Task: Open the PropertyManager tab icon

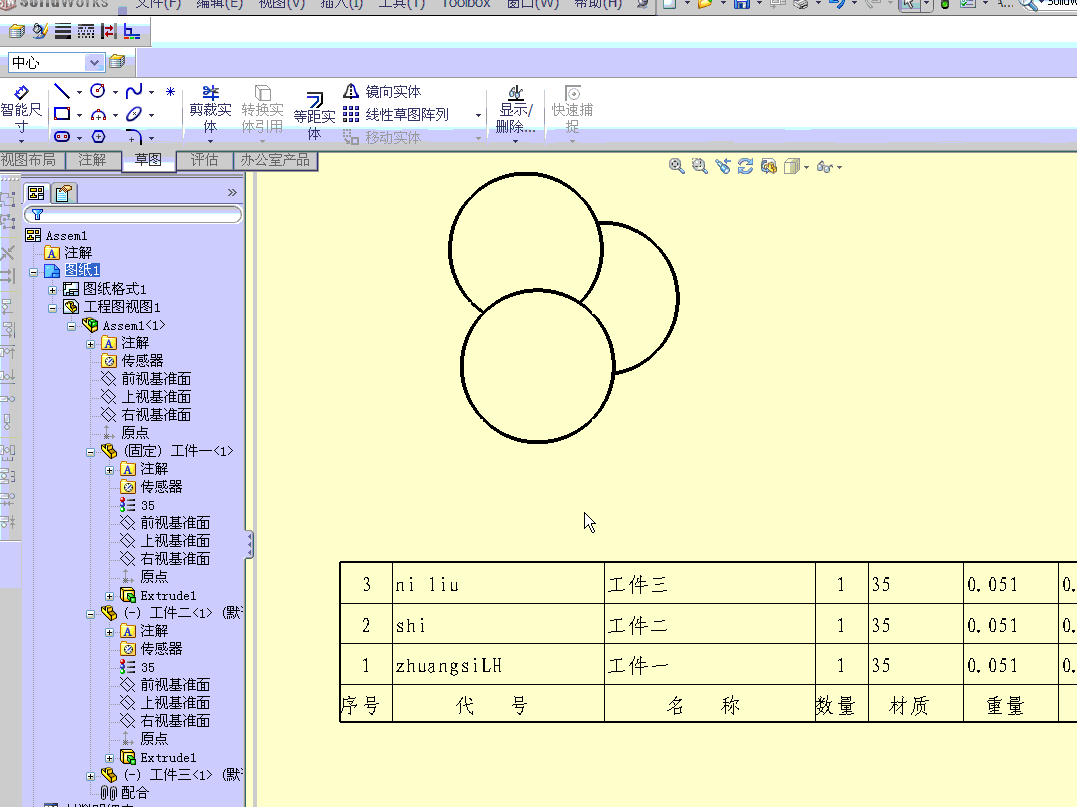Action: 64,193
